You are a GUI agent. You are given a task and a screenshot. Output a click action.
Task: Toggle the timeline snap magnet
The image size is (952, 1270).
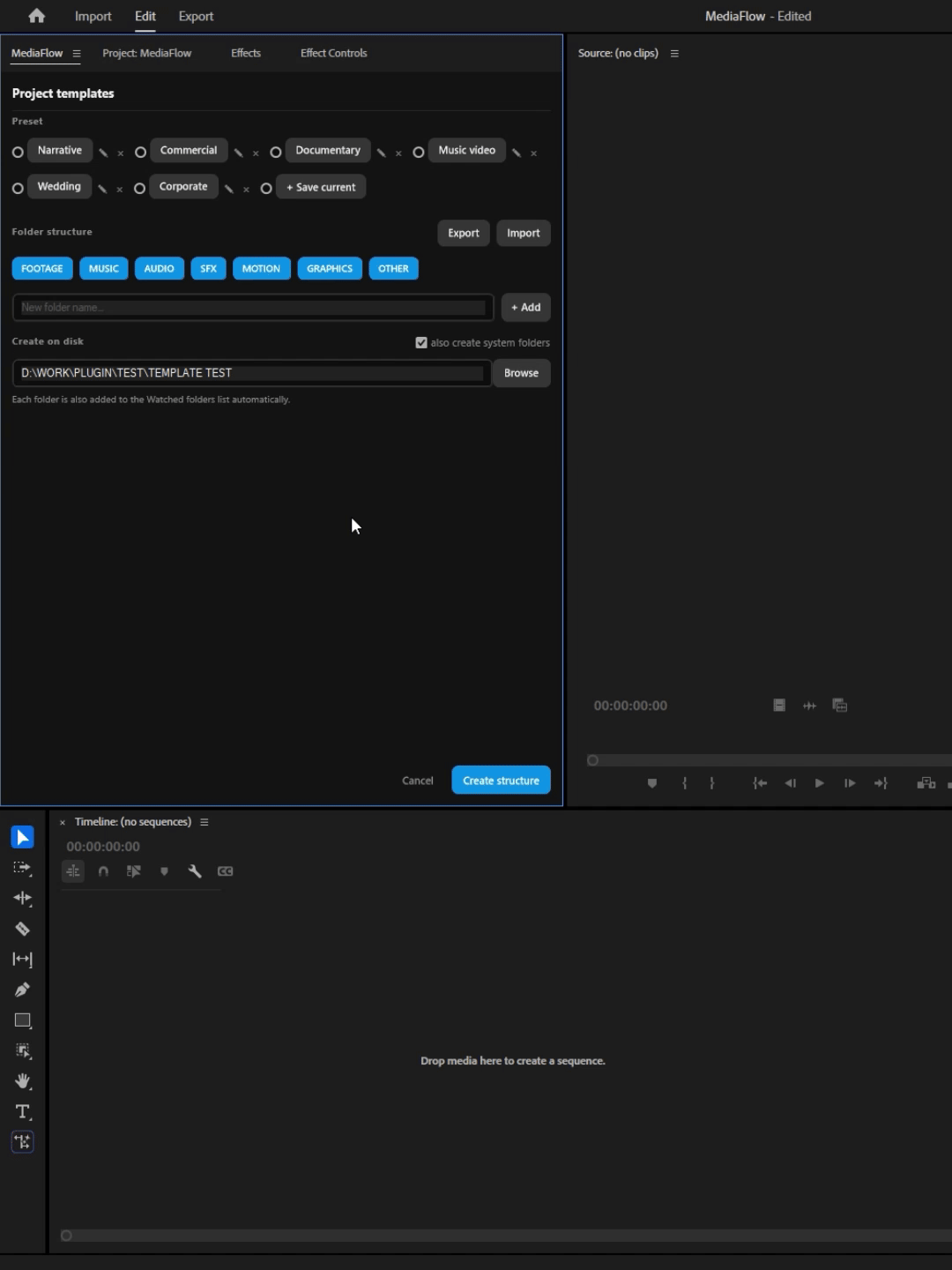point(103,871)
